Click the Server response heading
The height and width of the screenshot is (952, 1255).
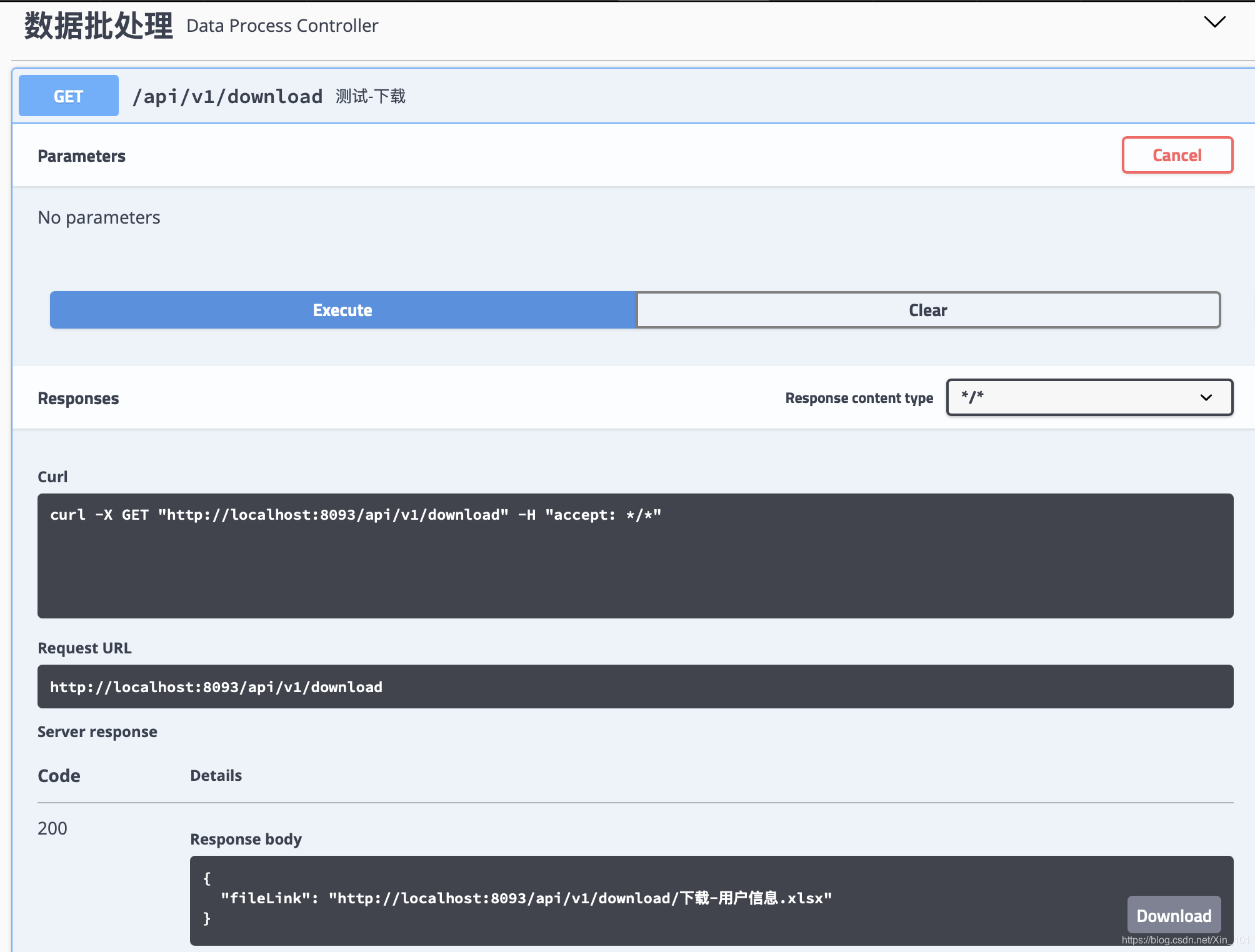(97, 731)
